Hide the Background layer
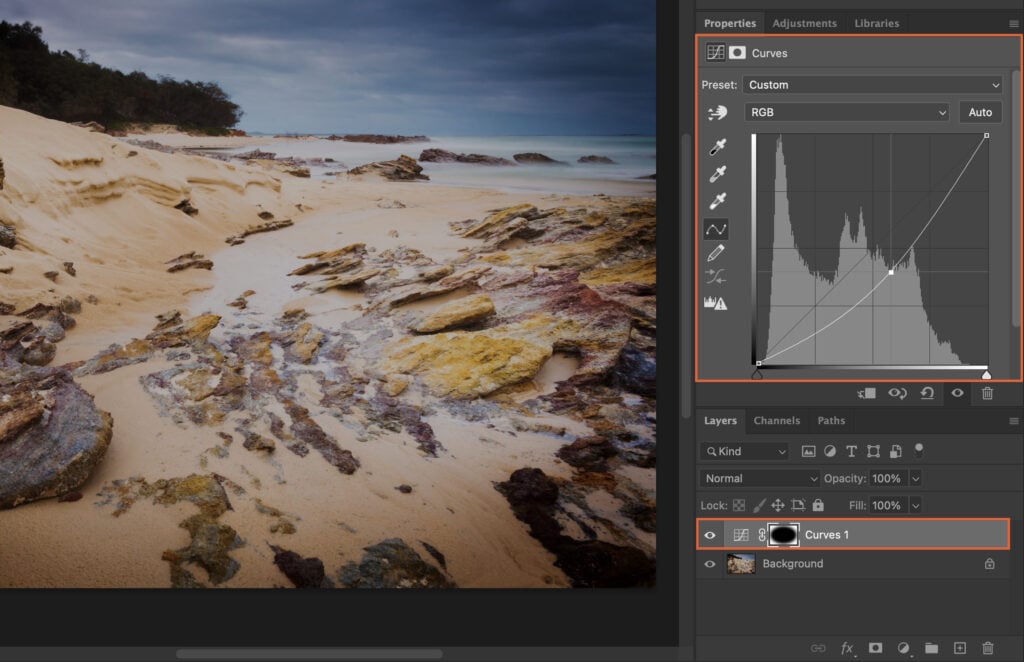This screenshot has width=1024, height=662. [x=709, y=563]
